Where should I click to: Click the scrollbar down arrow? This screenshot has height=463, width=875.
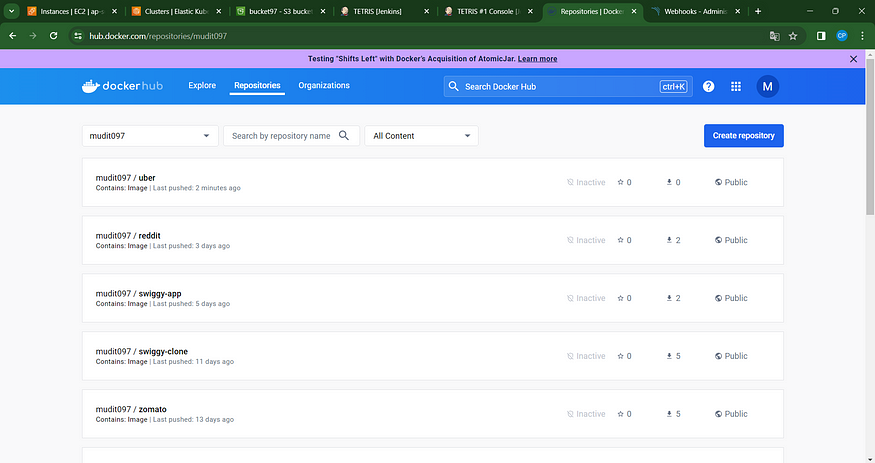pyautogui.click(x=870, y=459)
